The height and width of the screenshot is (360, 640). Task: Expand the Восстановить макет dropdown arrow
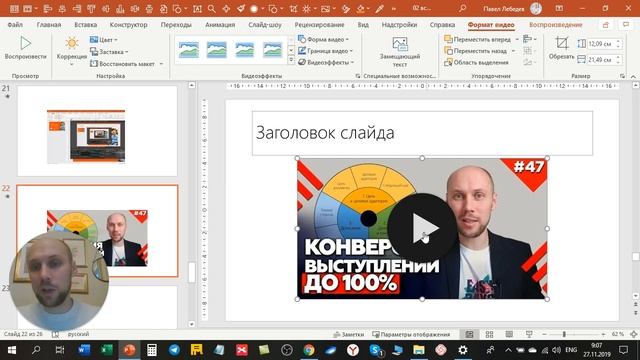[162, 64]
